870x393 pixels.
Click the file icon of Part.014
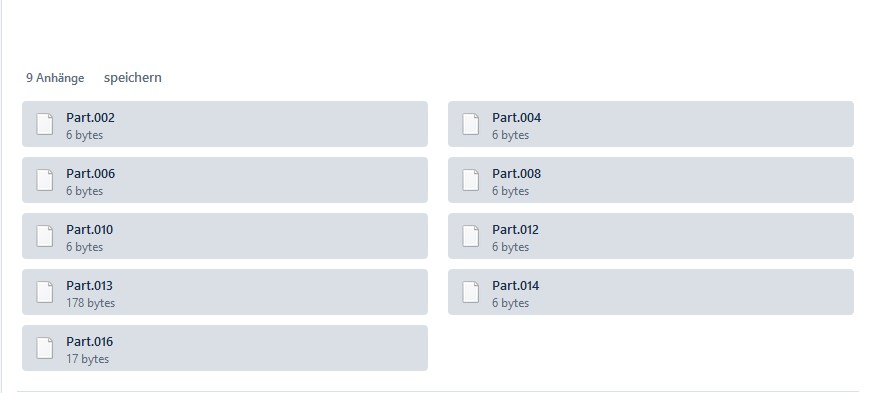(471, 292)
